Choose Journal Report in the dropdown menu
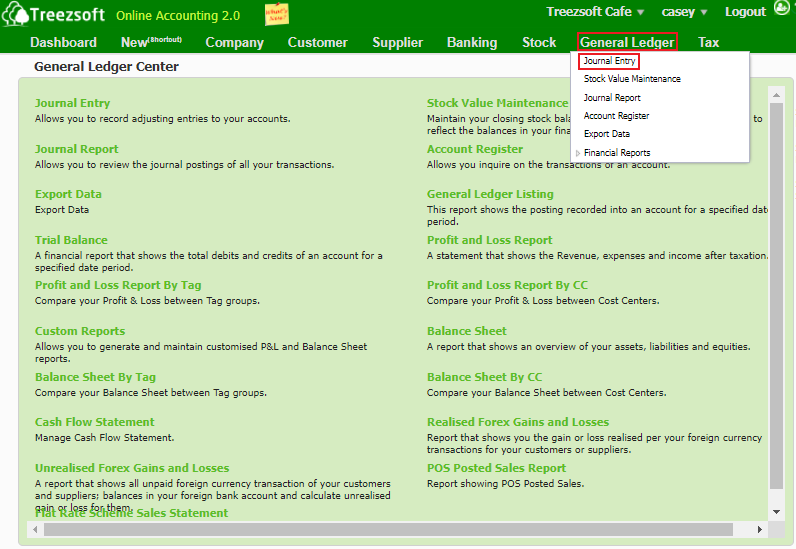 (612, 98)
